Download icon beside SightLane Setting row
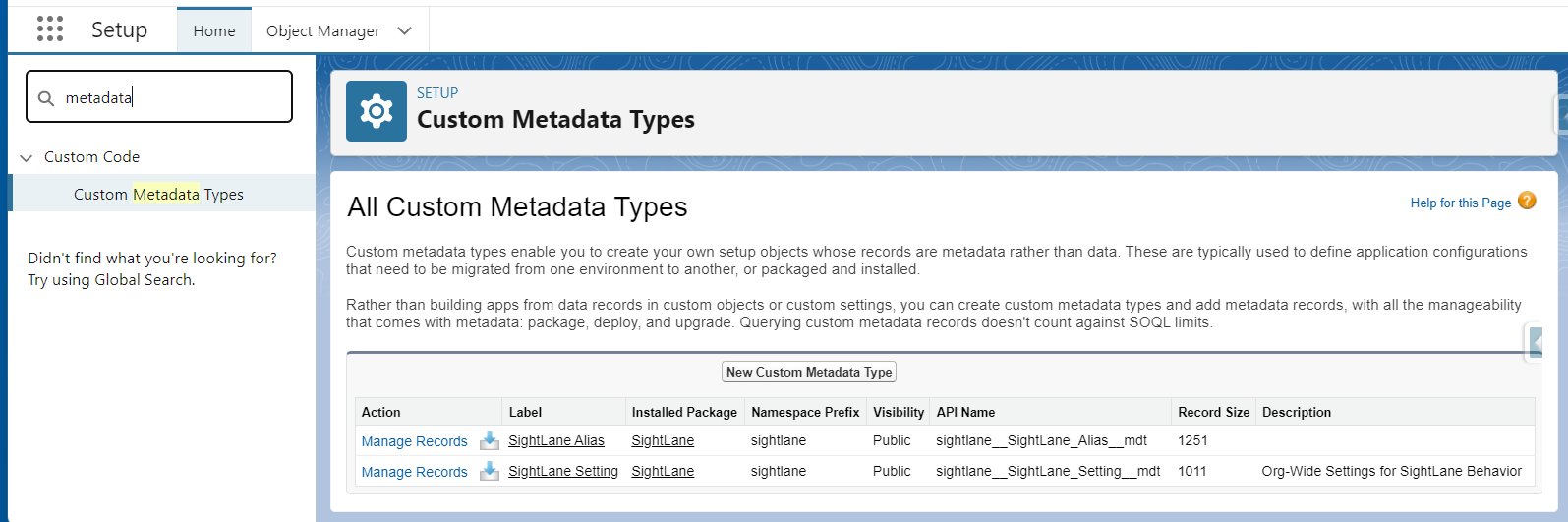This screenshot has height=522, width=1568. pyautogui.click(x=490, y=471)
